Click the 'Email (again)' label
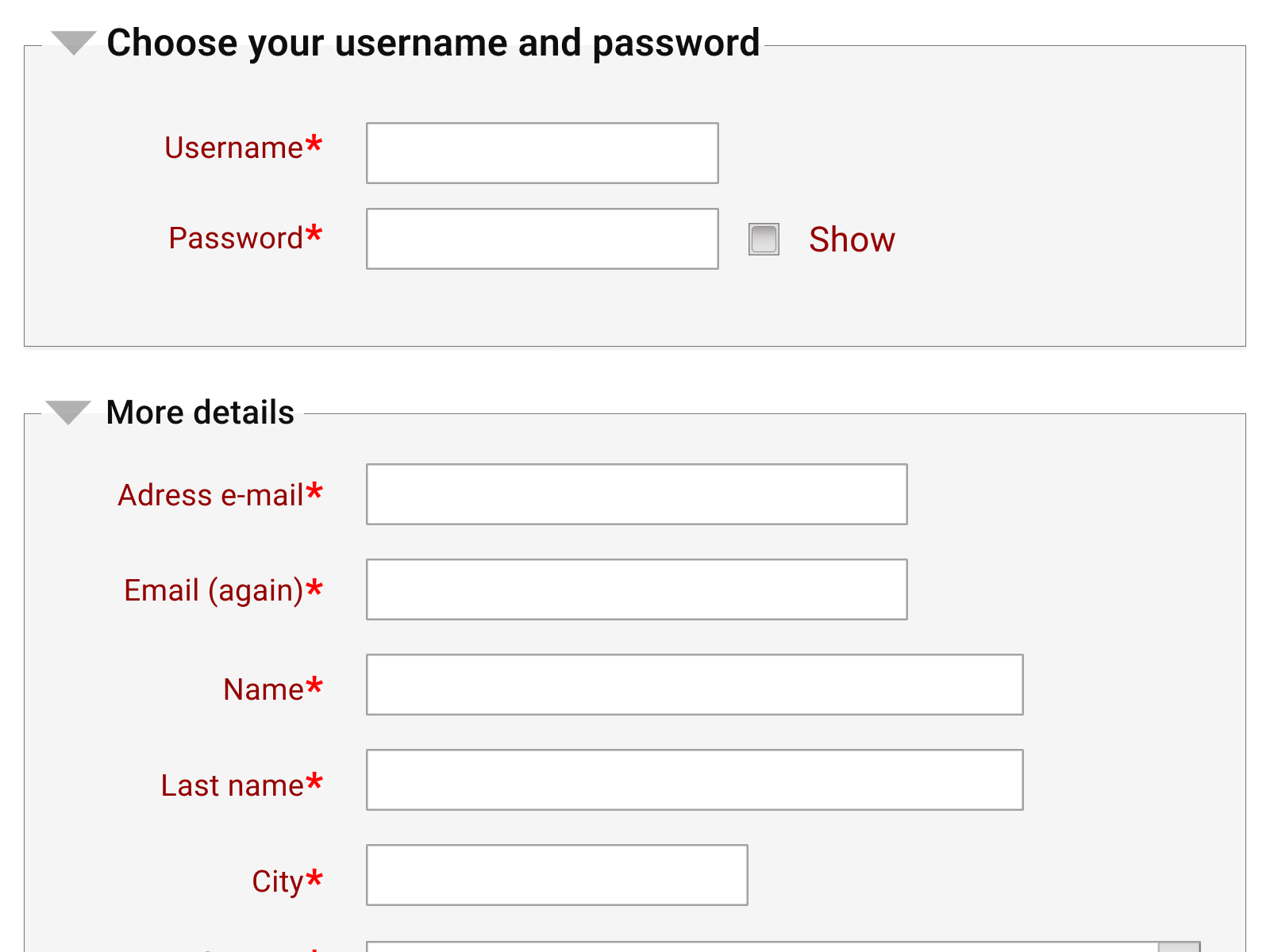Screen dimensions: 1270x952 click(x=214, y=591)
